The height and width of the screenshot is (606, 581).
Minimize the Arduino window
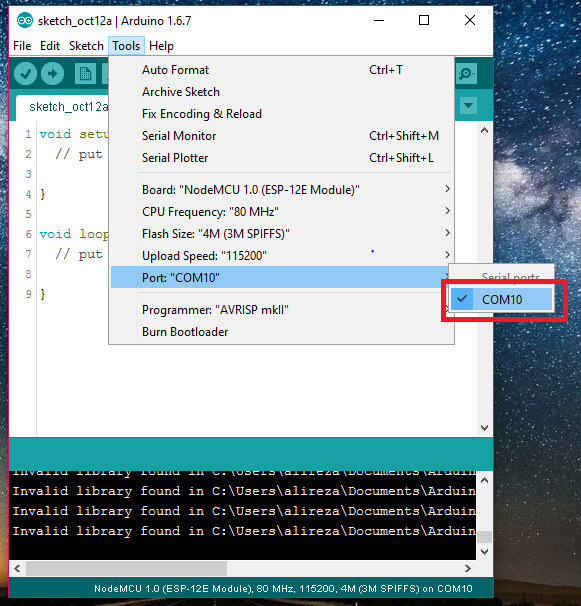379,20
